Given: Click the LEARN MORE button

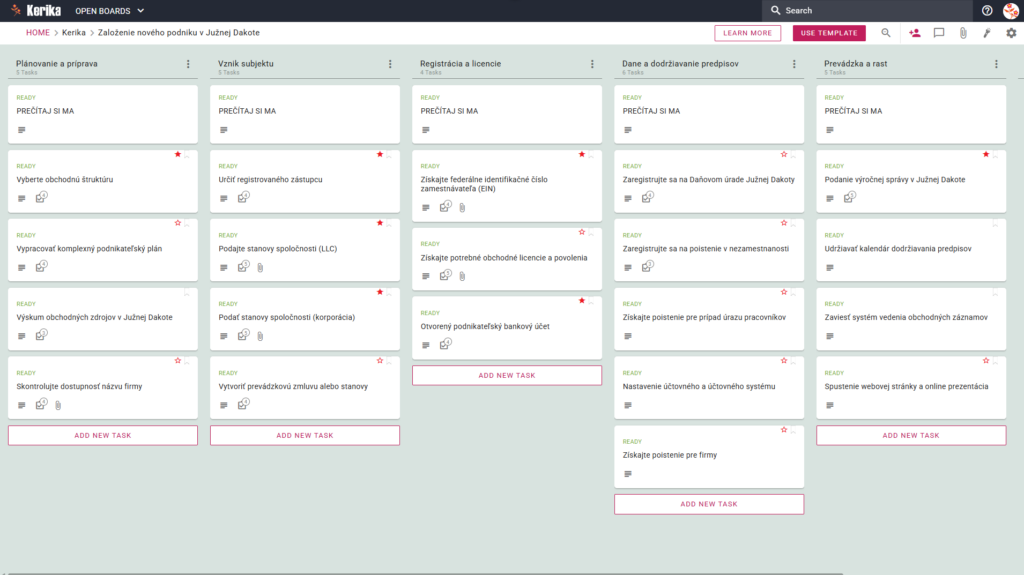Looking at the screenshot, I should [747, 33].
